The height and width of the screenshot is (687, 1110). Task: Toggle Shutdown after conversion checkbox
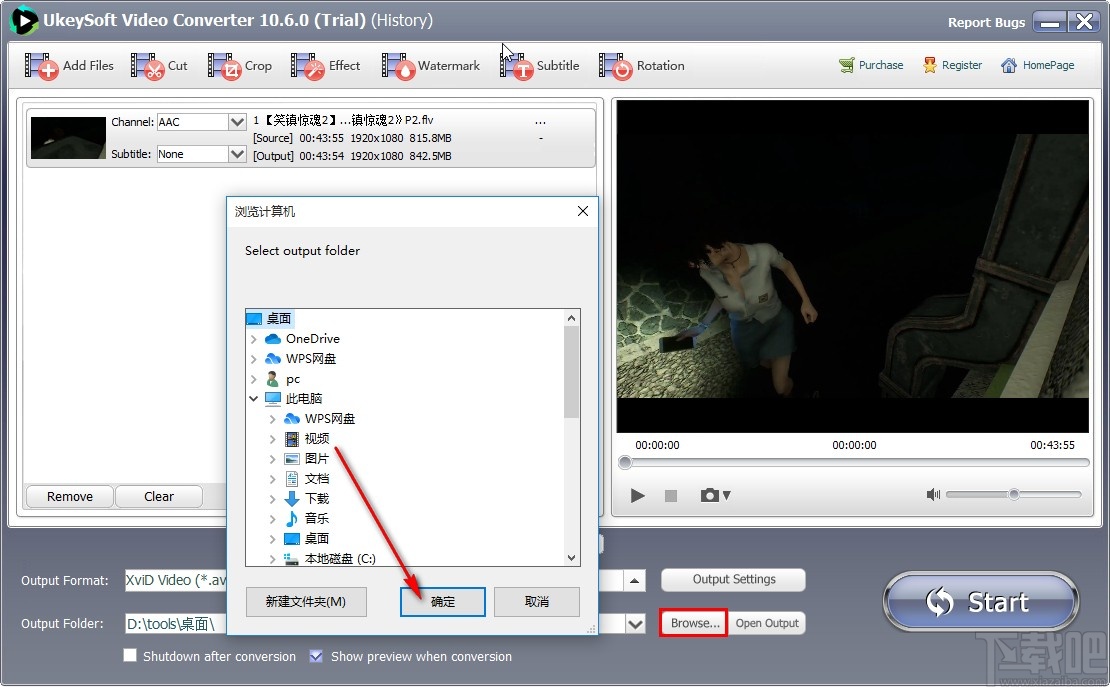tap(130, 655)
